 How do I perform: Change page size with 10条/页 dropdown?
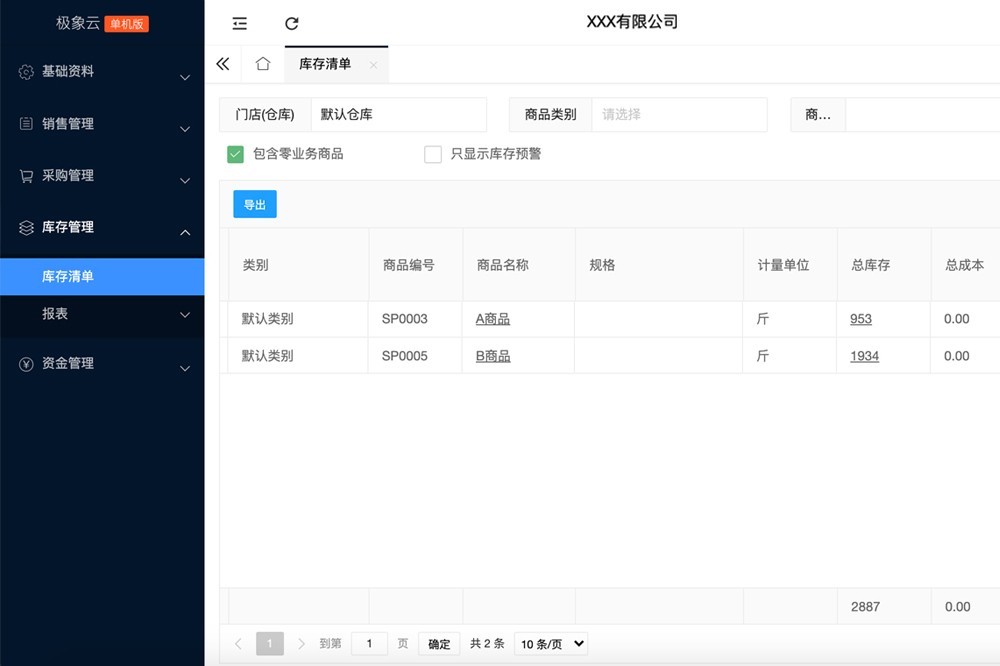coord(549,643)
